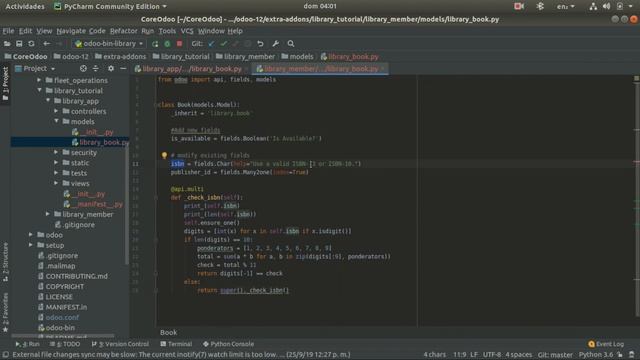This screenshot has height=360, width=640.
Task: Click the Open folder toolbar icon
Action: click(x=7, y=44)
